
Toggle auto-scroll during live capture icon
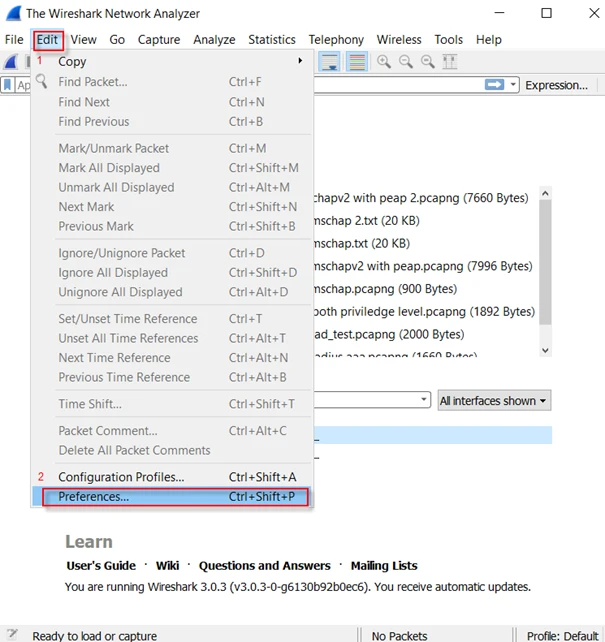click(329, 62)
